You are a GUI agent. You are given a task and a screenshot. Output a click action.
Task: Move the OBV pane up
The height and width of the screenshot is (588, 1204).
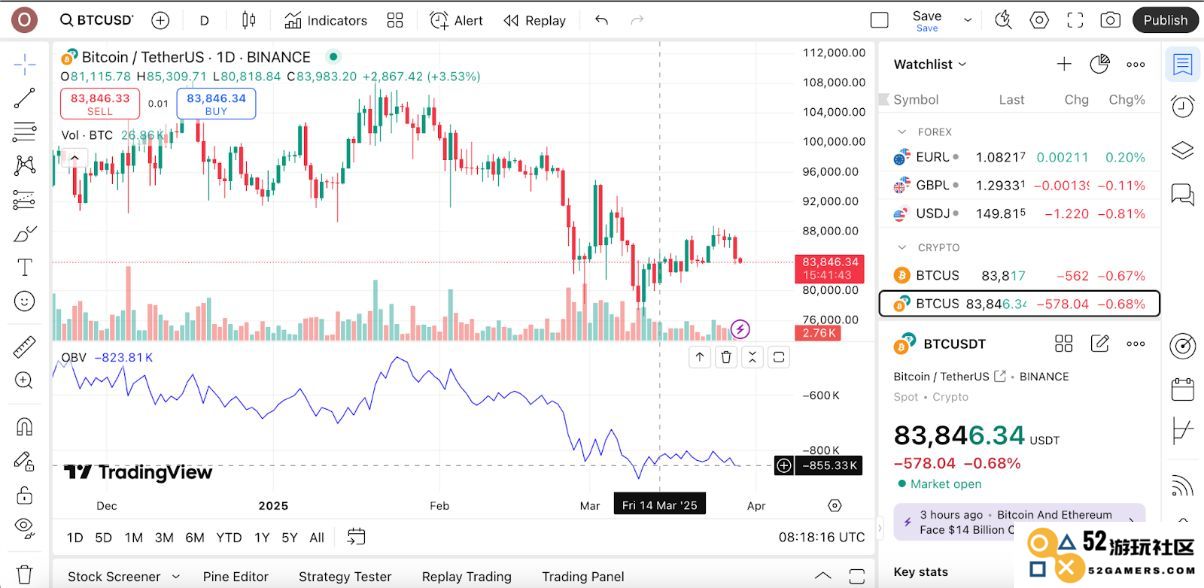coord(700,357)
